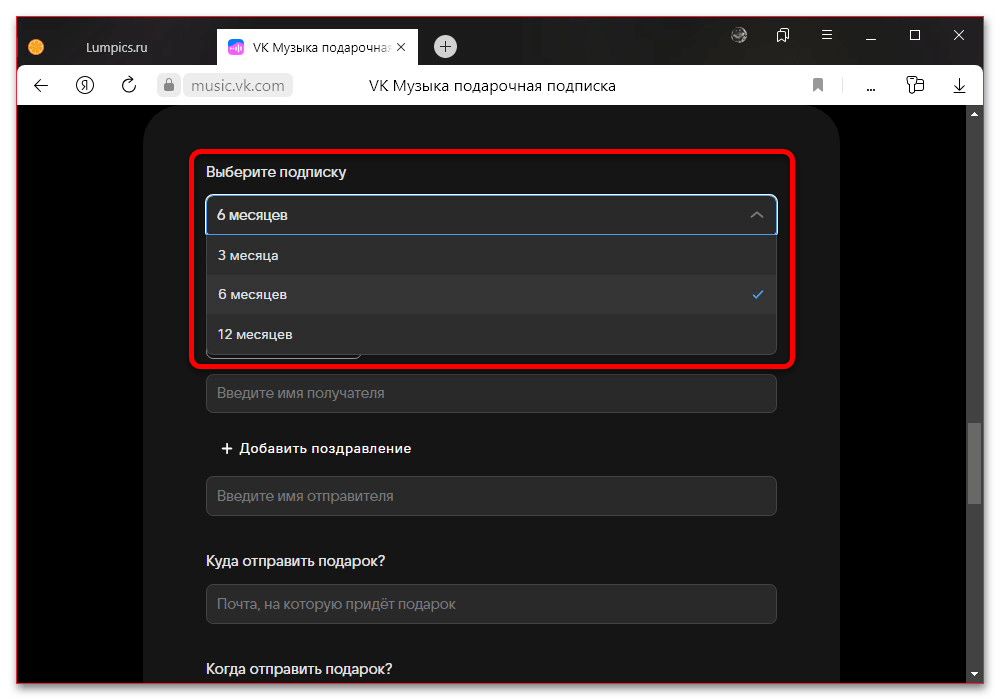Click the scrollbar down arrow

click(974, 673)
